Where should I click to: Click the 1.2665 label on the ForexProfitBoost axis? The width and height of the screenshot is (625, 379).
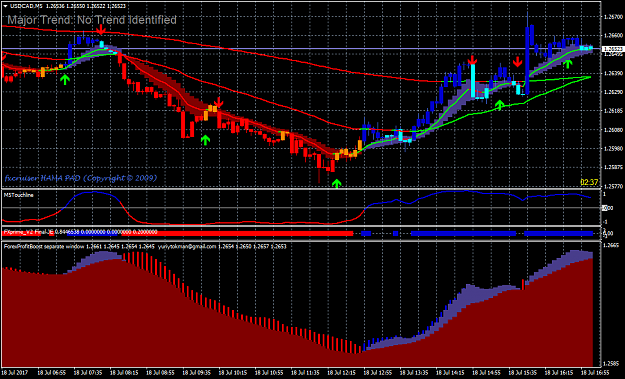pos(611,245)
